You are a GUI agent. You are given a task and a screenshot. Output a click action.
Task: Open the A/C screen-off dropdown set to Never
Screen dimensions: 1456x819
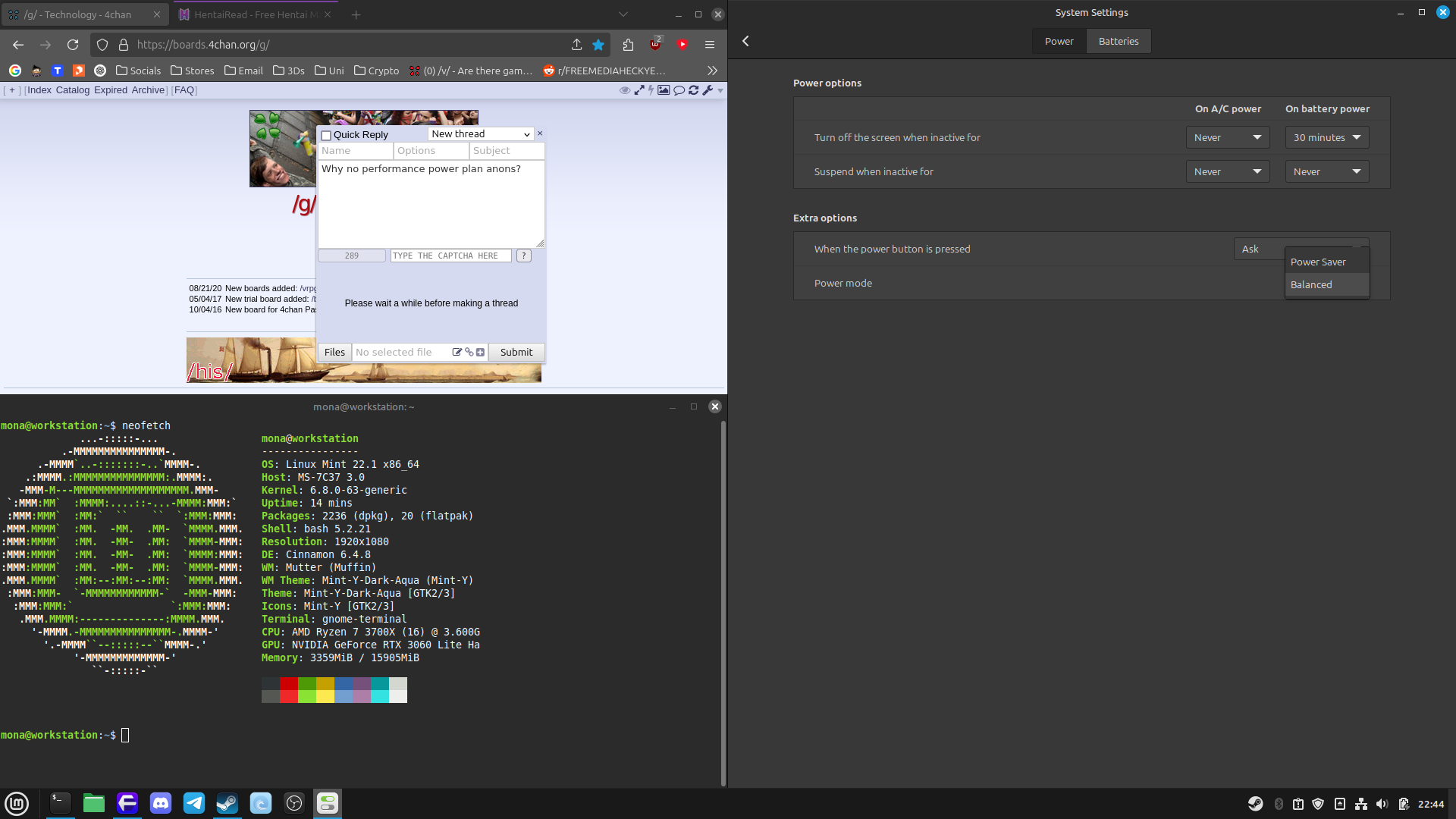click(x=1227, y=137)
